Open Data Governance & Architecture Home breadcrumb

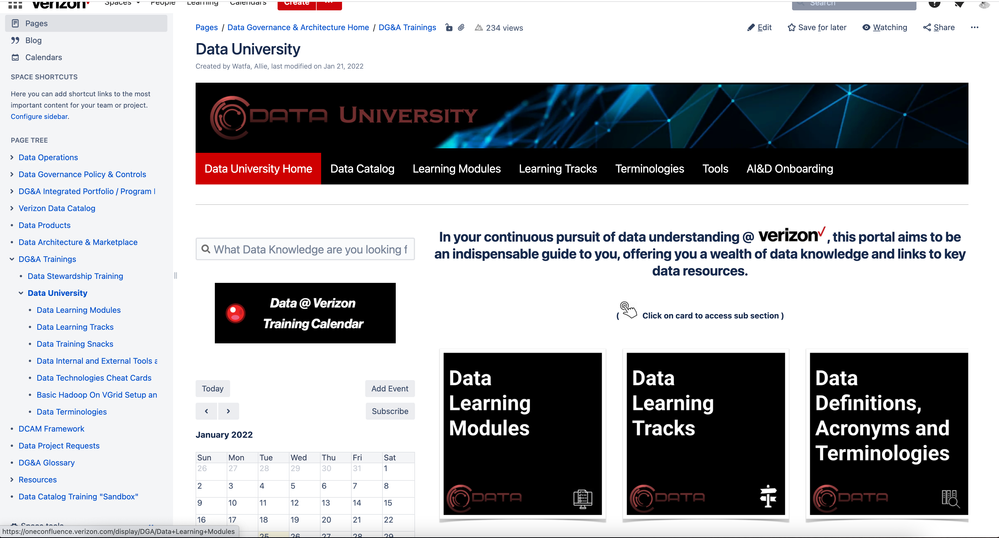(298, 27)
